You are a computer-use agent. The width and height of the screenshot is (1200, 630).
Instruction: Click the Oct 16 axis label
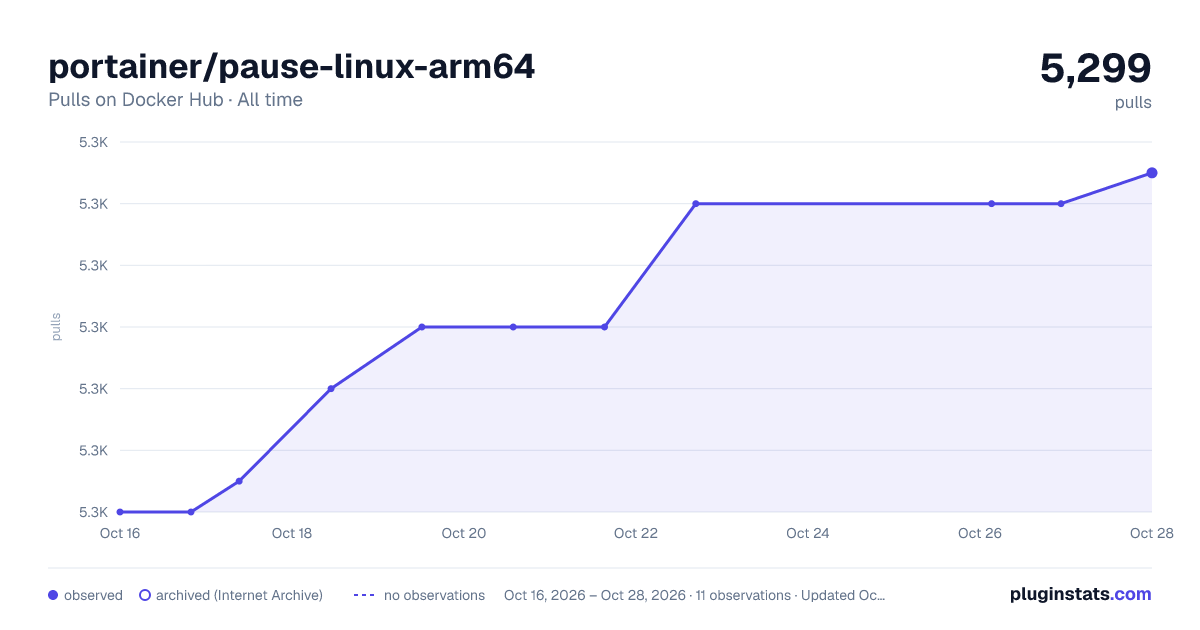(x=120, y=533)
